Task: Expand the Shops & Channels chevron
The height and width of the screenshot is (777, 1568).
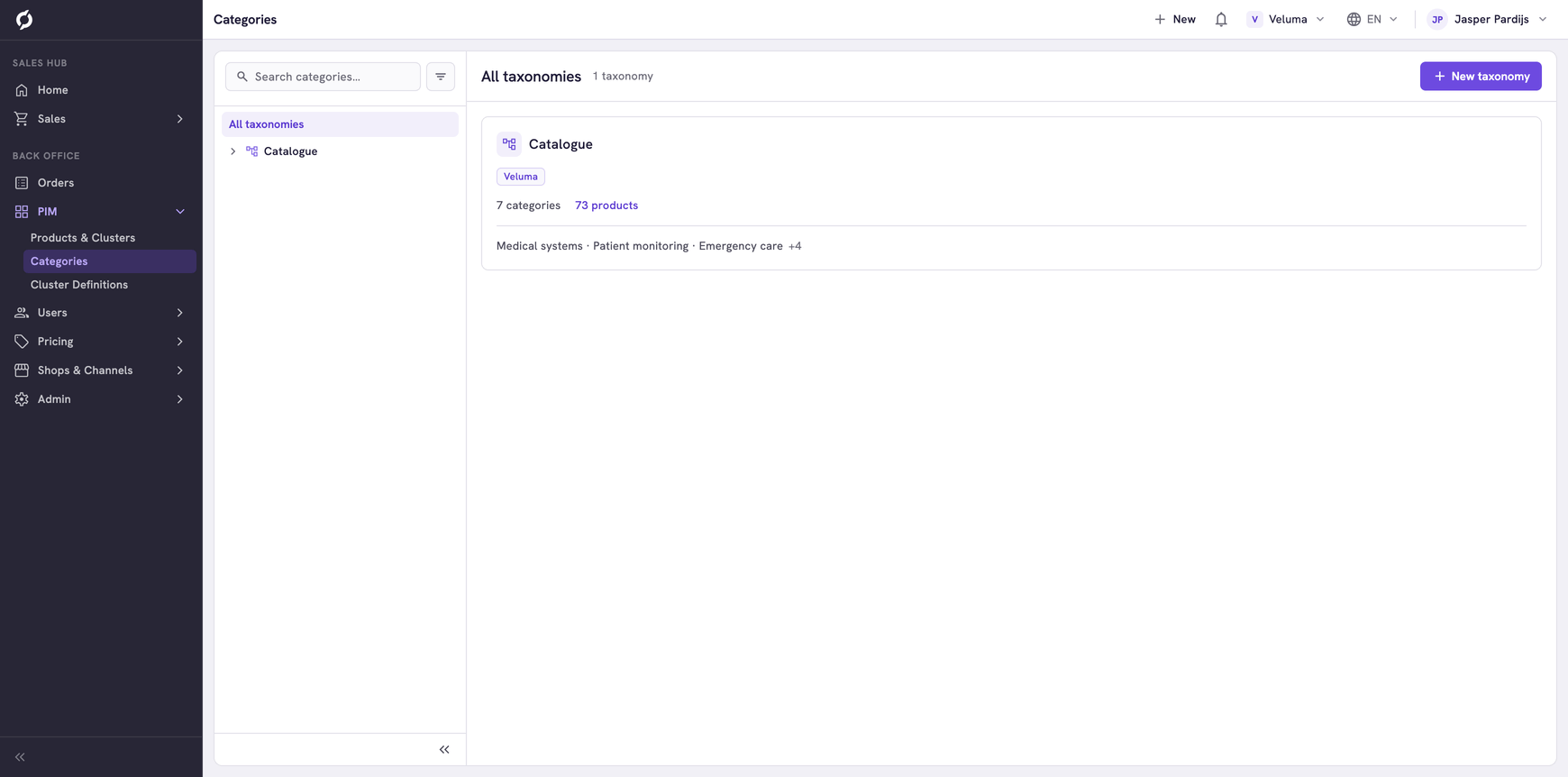Action: pyautogui.click(x=180, y=370)
